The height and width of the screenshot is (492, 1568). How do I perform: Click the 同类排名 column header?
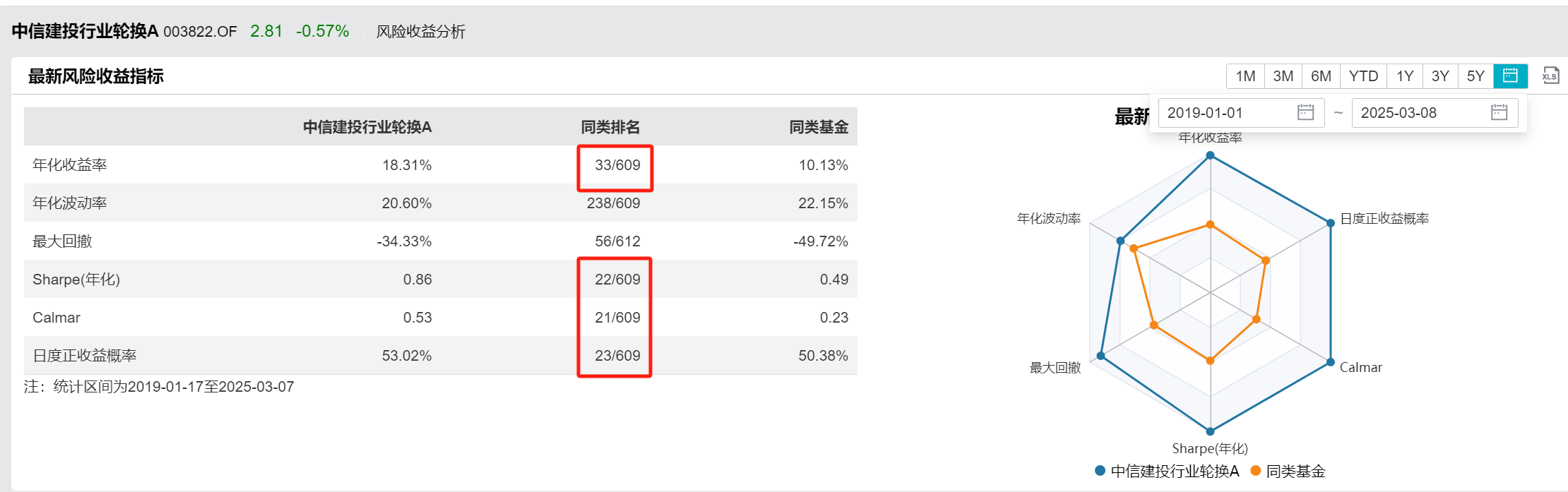click(x=610, y=127)
